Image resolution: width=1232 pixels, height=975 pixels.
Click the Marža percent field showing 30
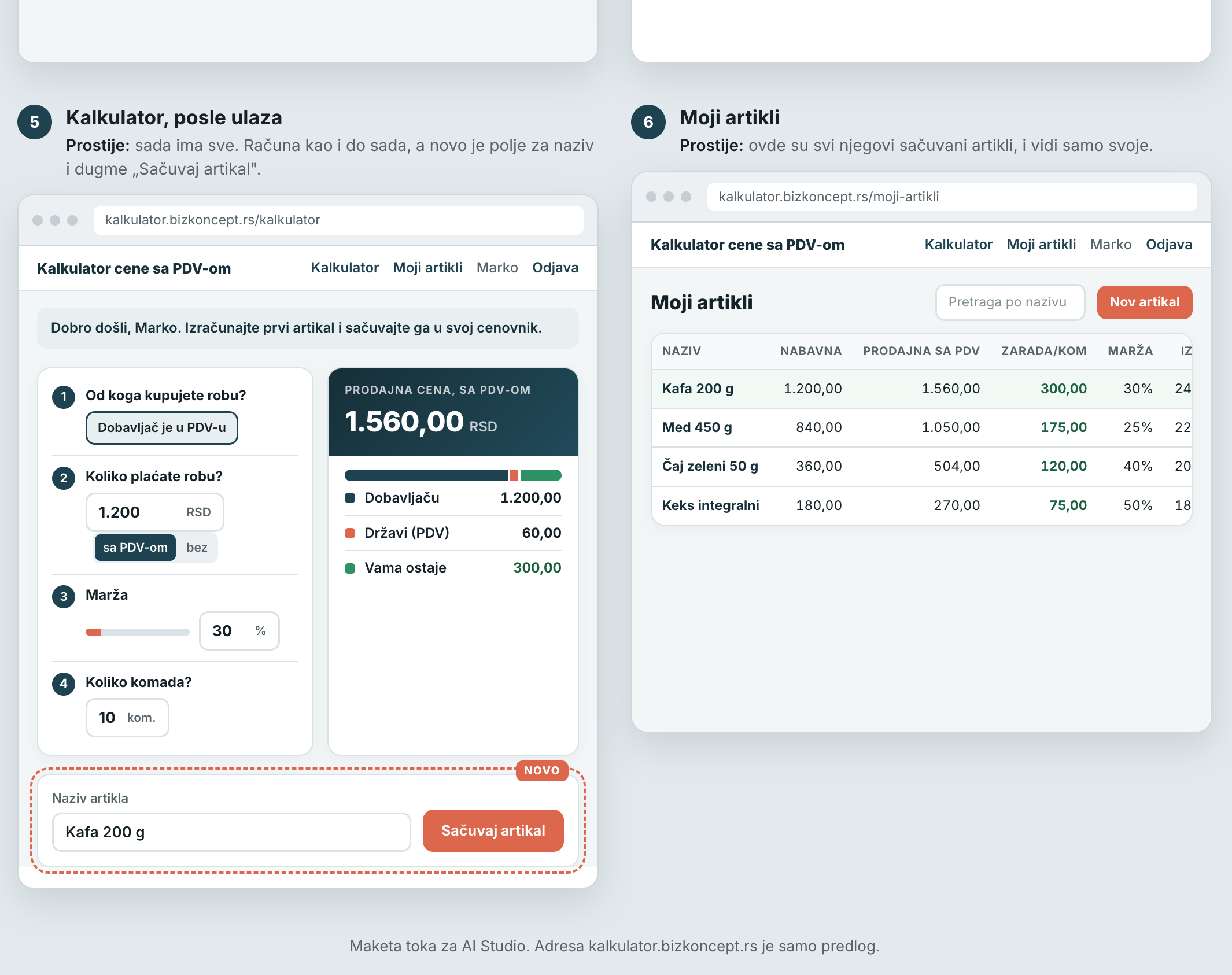point(239,631)
